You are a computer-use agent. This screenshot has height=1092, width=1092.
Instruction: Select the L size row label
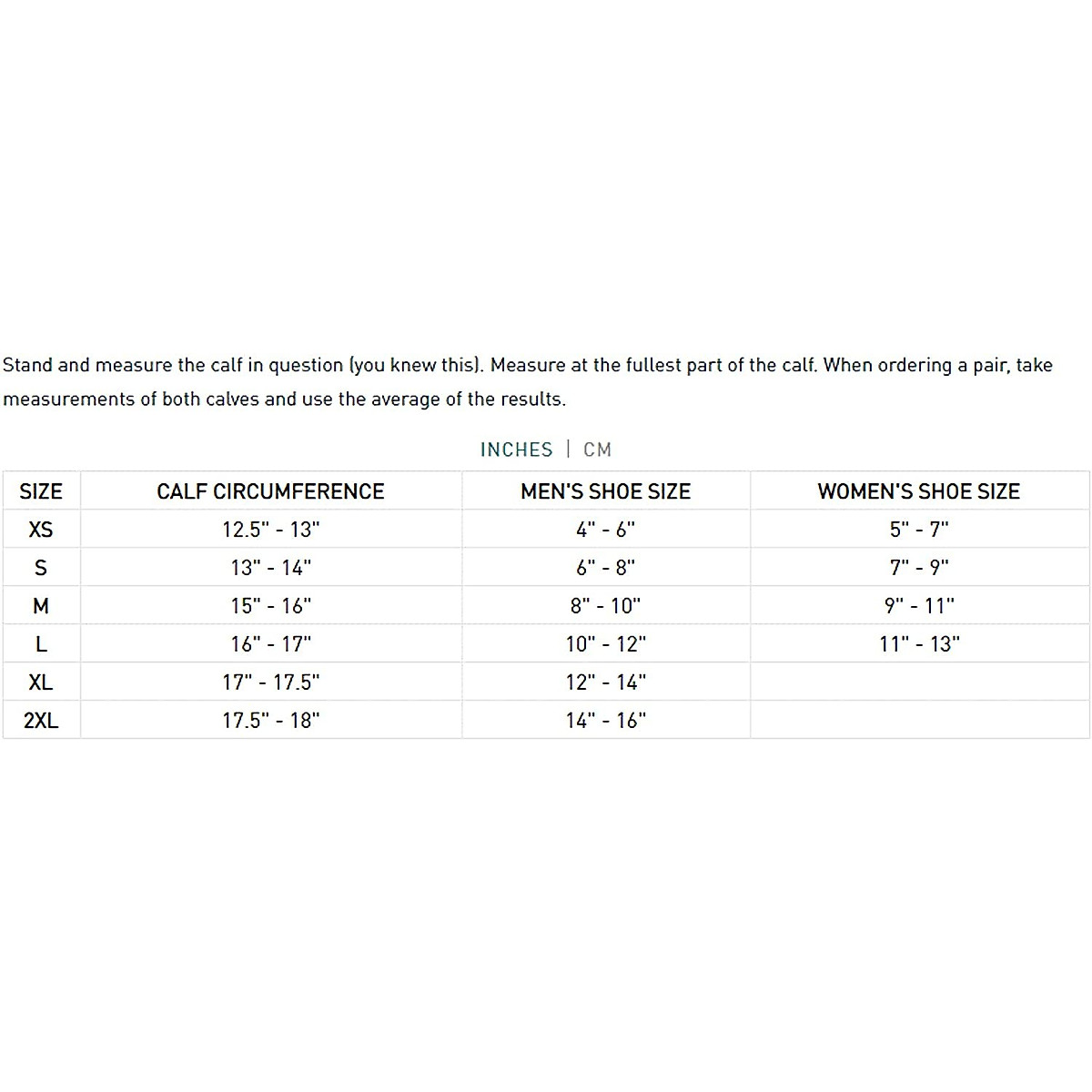41,644
